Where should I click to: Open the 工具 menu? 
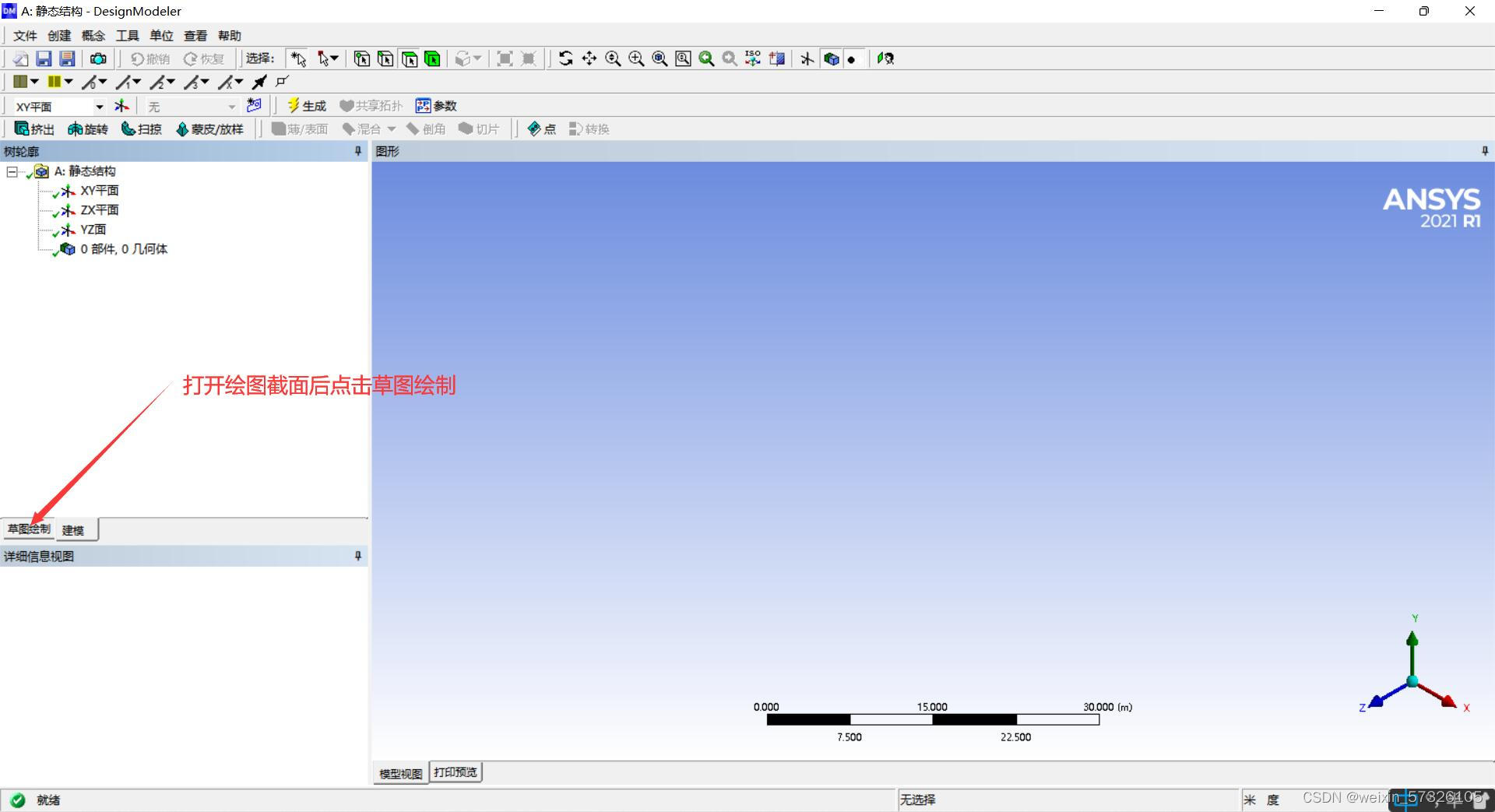[128, 36]
